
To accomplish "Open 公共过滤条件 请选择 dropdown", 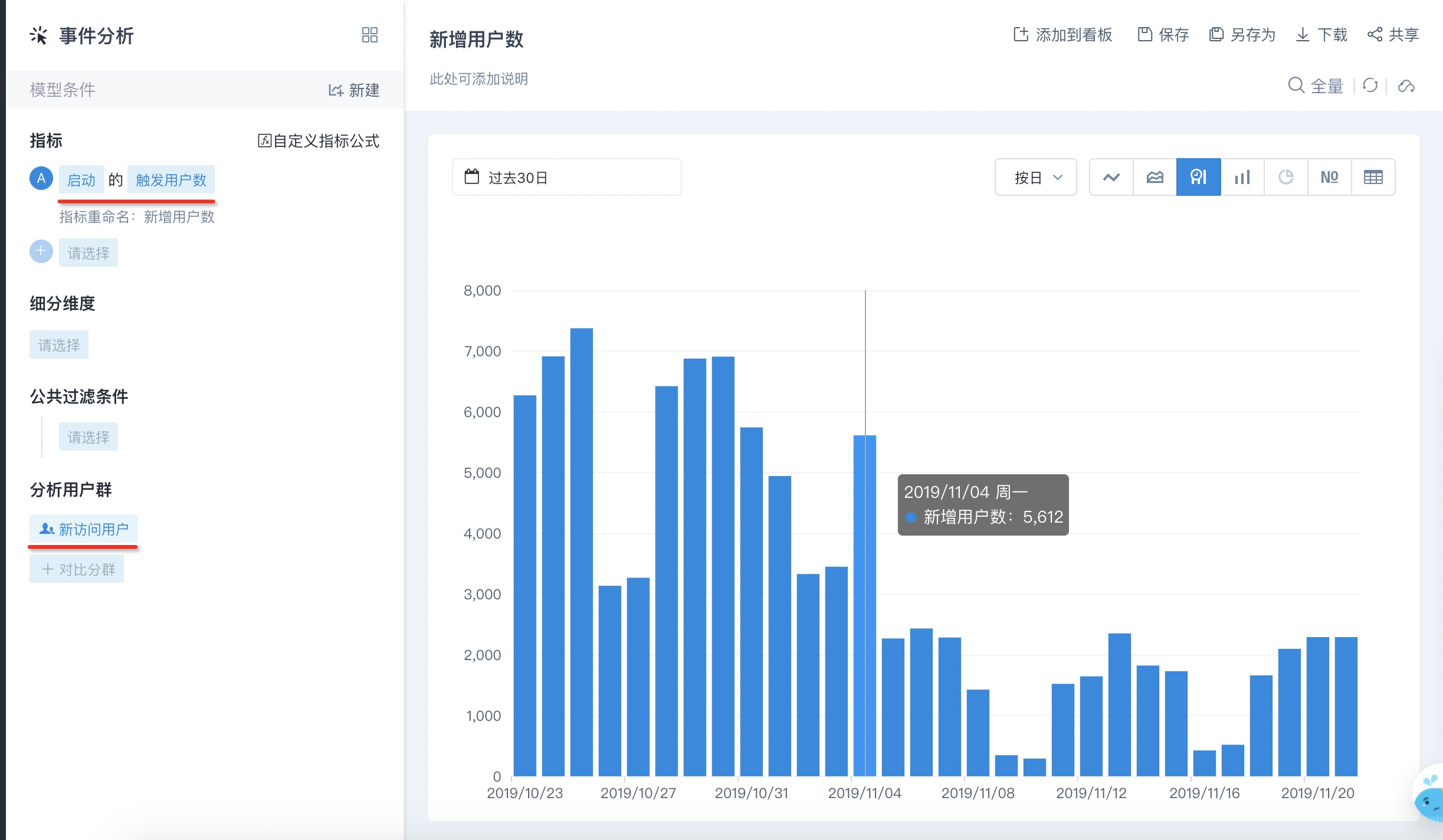I will pos(88,437).
